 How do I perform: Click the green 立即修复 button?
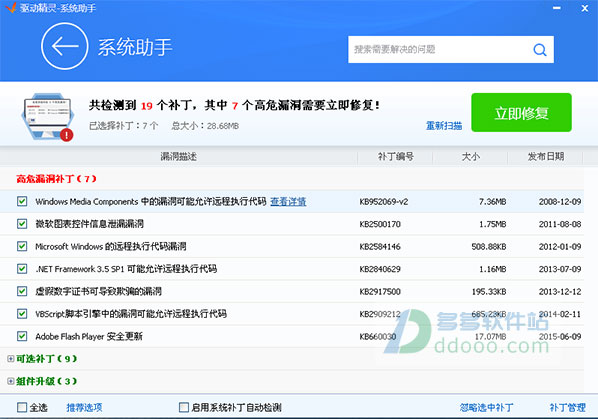coord(521,112)
